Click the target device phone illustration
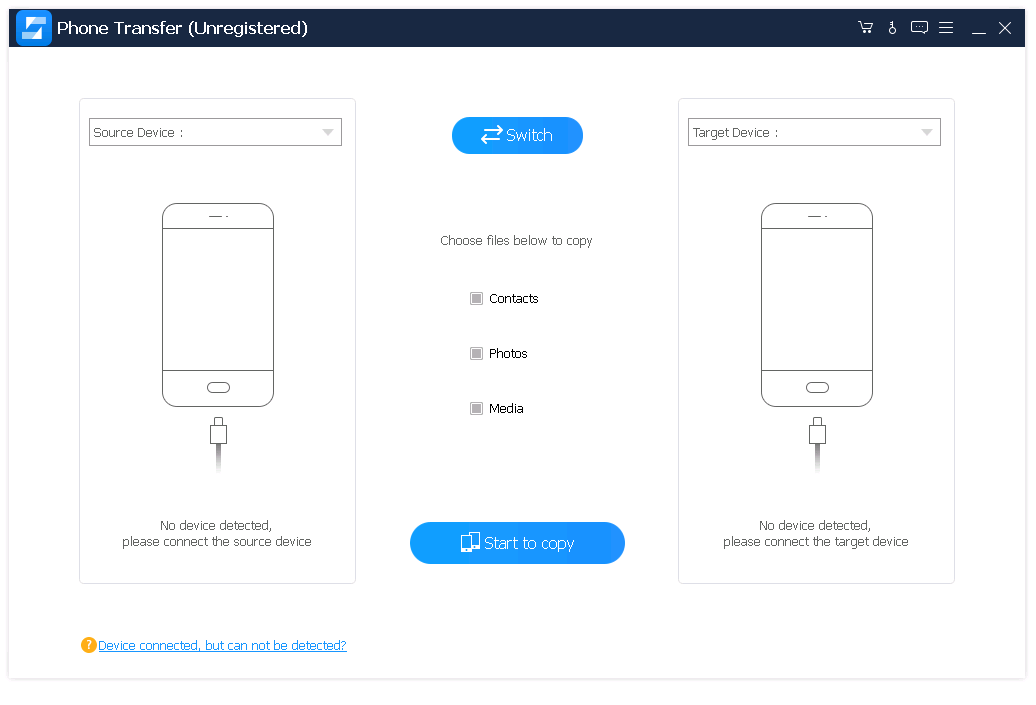 (x=817, y=305)
